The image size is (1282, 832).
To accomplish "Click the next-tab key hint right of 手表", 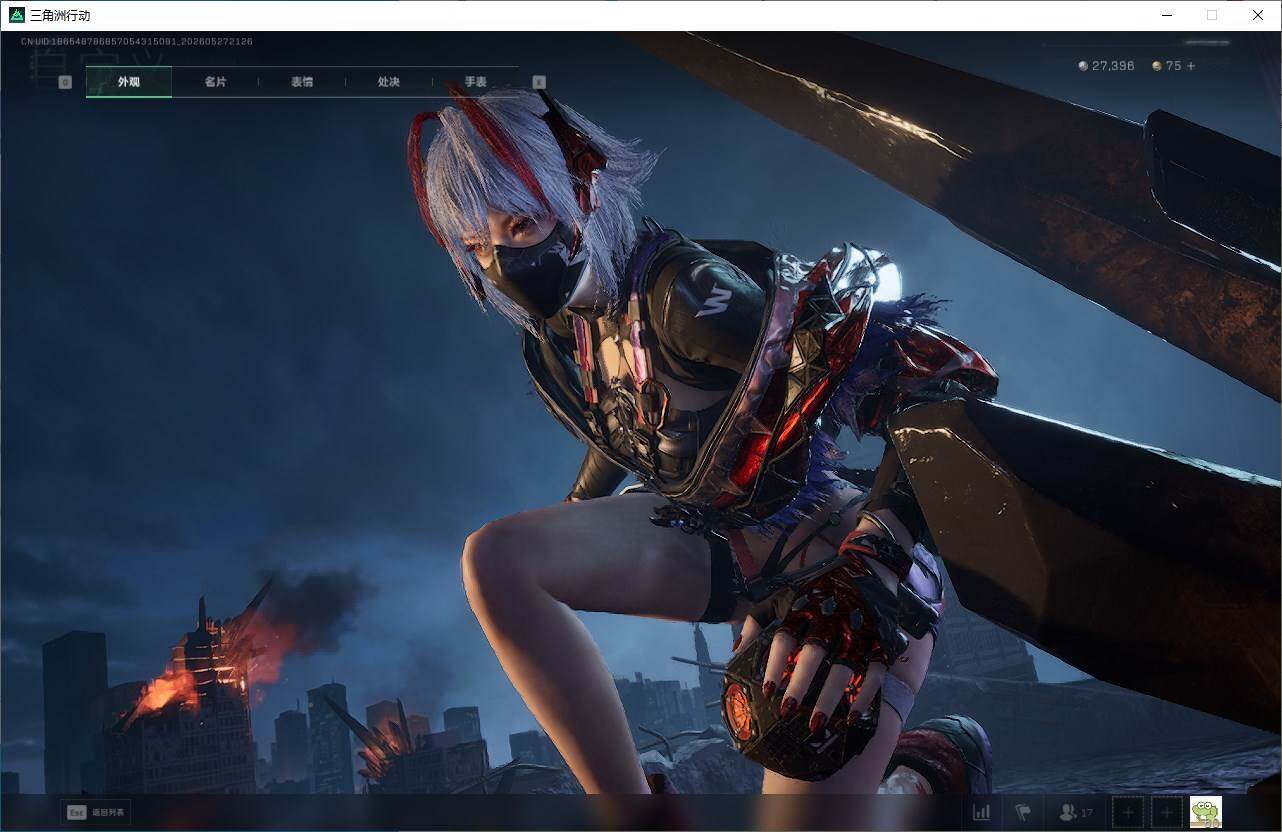I will (539, 82).
